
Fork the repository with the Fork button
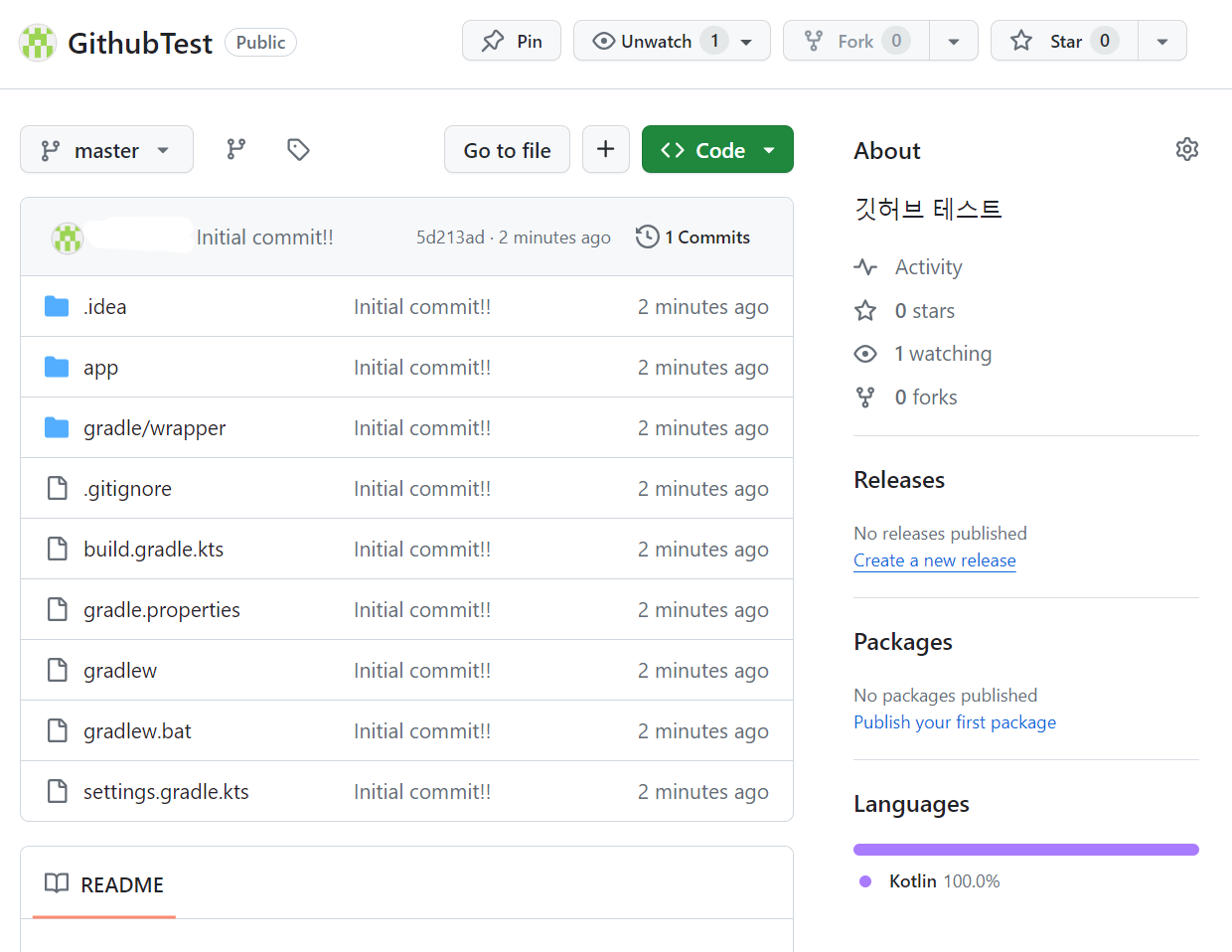coord(855,41)
